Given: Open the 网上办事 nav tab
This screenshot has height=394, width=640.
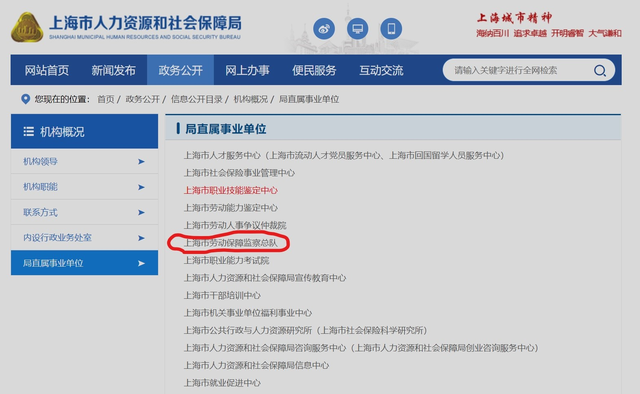Looking at the screenshot, I should pyautogui.click(x=247, y=70).
